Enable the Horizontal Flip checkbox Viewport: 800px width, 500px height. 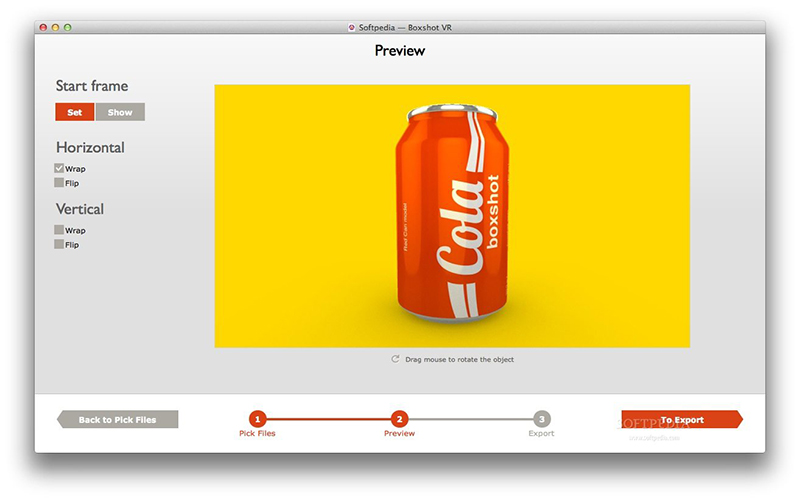click(x=59, y=183)
